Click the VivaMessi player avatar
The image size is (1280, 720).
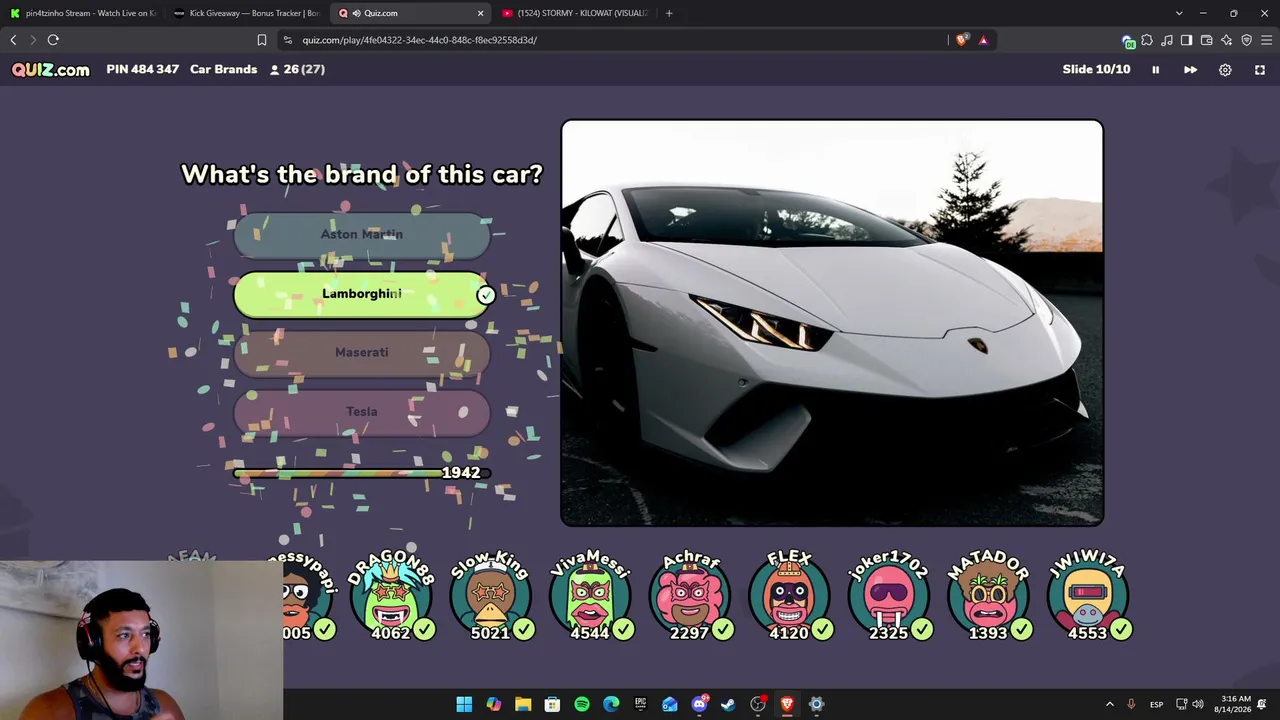[x=590, y=597]
